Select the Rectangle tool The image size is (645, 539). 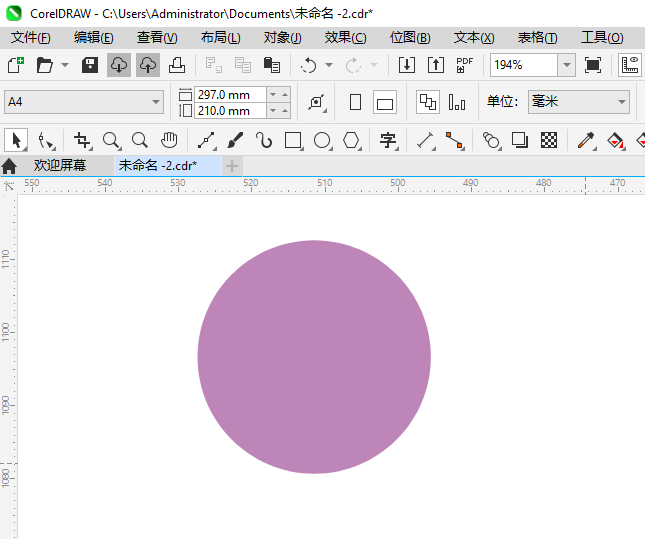(x=294, y=140)
